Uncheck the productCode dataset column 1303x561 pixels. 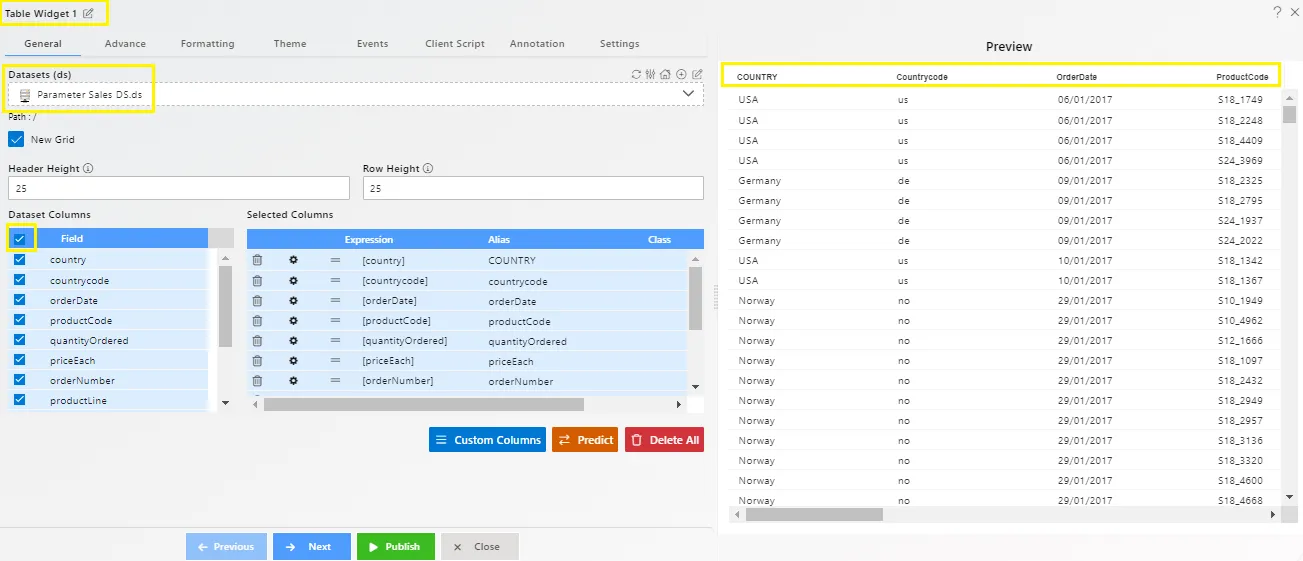point(19,320)
